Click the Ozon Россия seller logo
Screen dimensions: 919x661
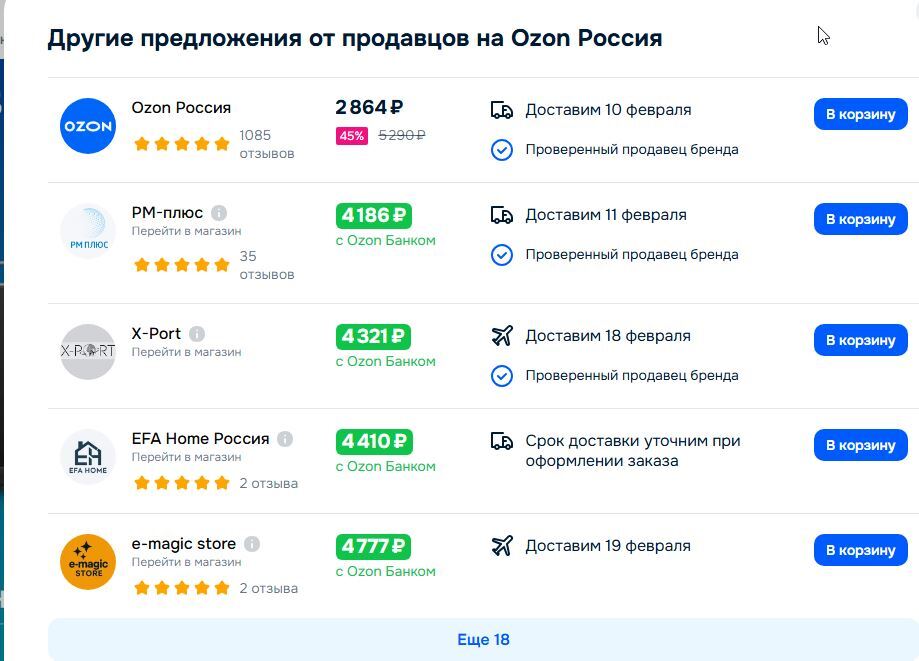click(88, 126)
